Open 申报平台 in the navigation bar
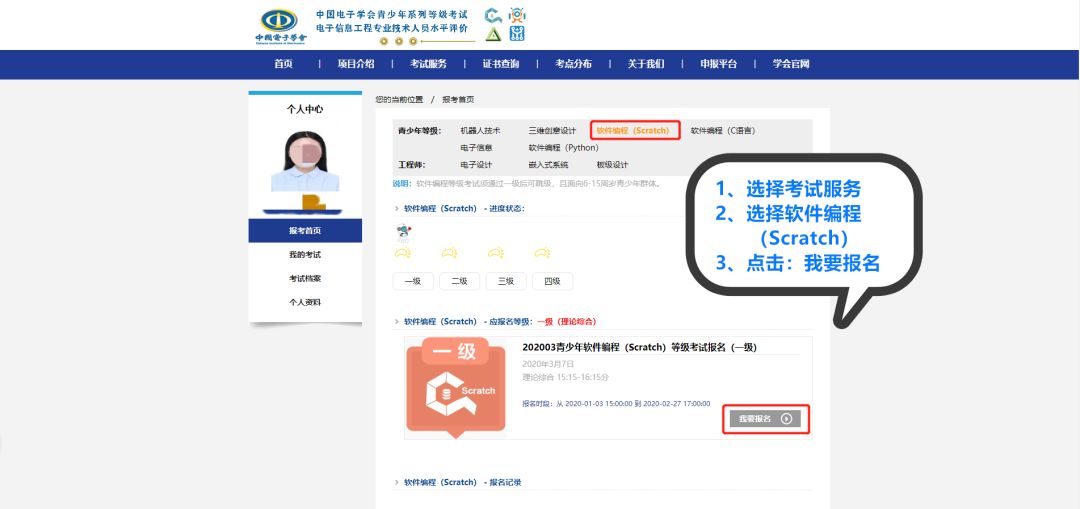The image size is (1080, 509). (718, 64)
